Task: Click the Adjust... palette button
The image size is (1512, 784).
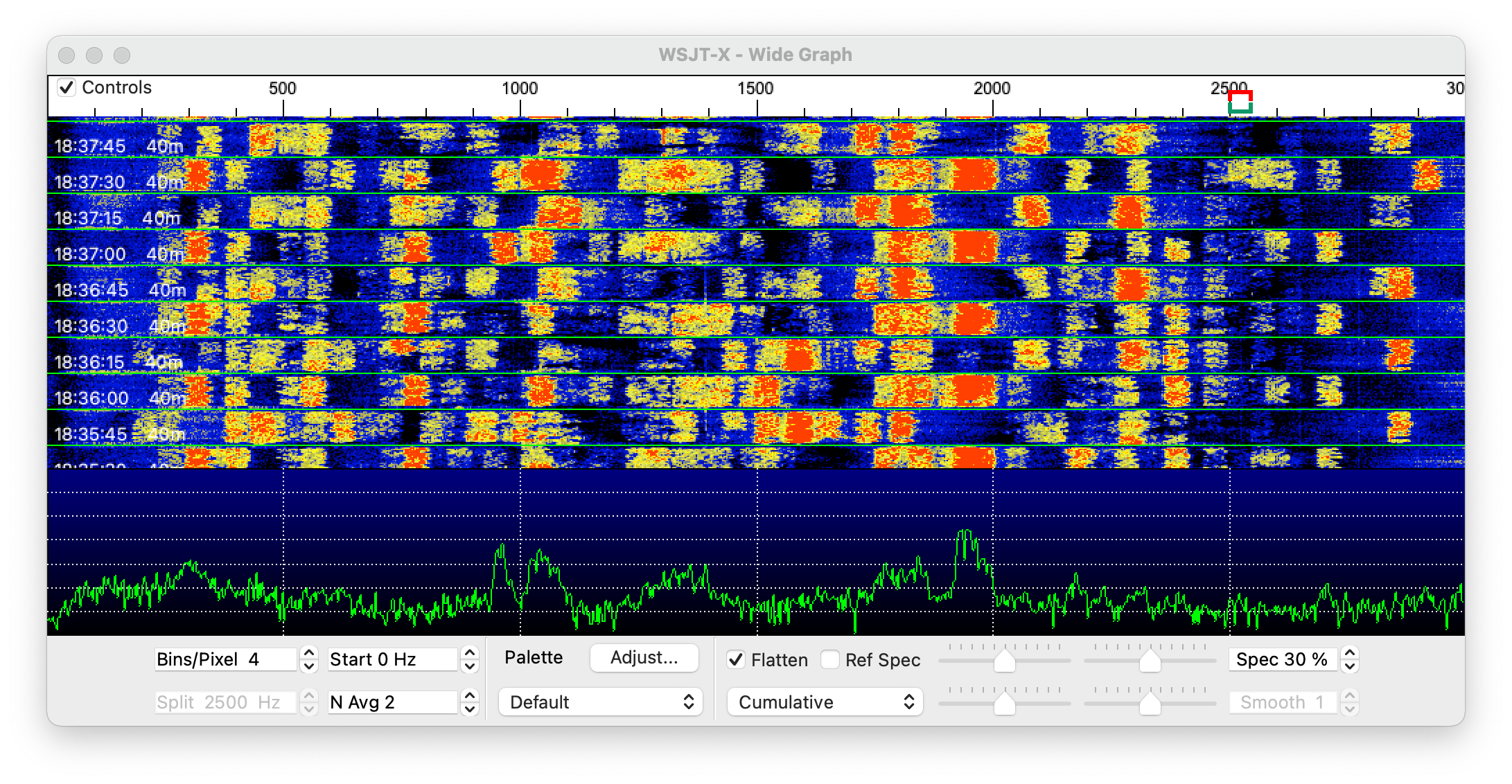Action: [644, 658]
